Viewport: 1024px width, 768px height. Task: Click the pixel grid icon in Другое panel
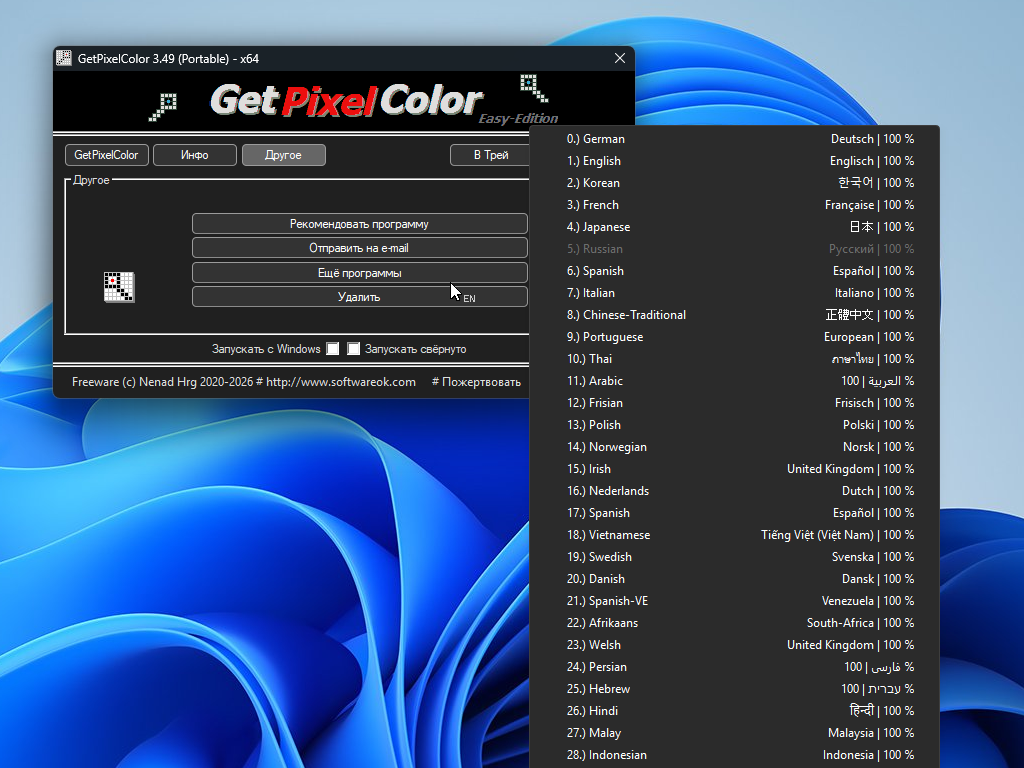(119, 287)
